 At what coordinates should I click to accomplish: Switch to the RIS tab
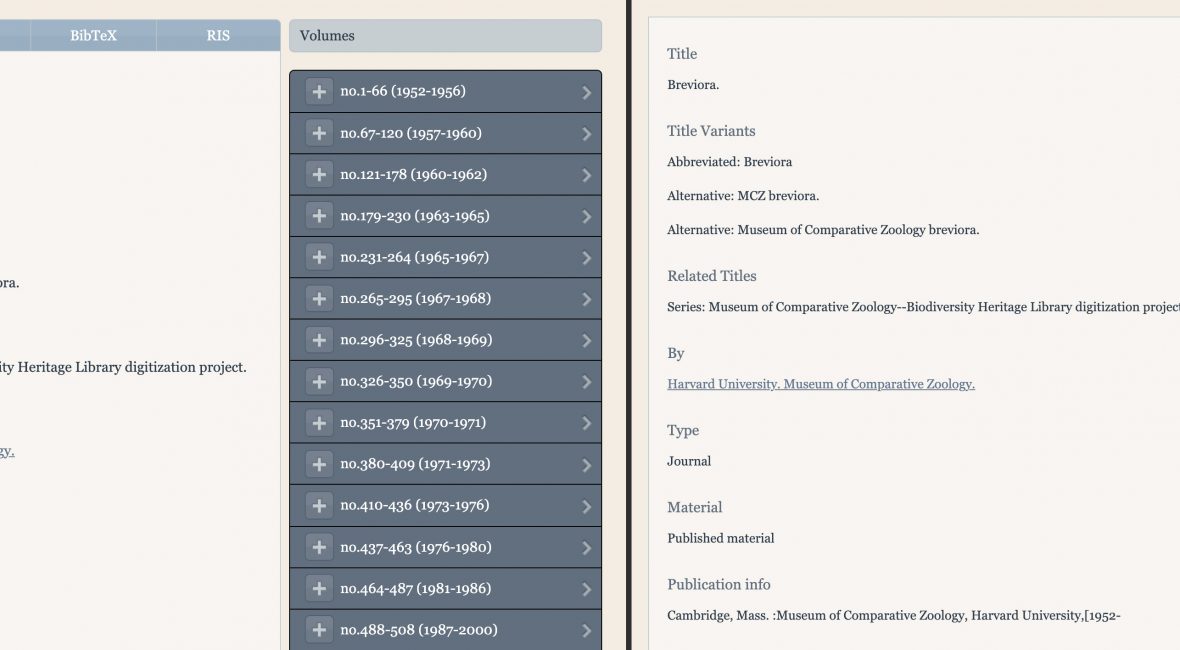pos(218,36)
